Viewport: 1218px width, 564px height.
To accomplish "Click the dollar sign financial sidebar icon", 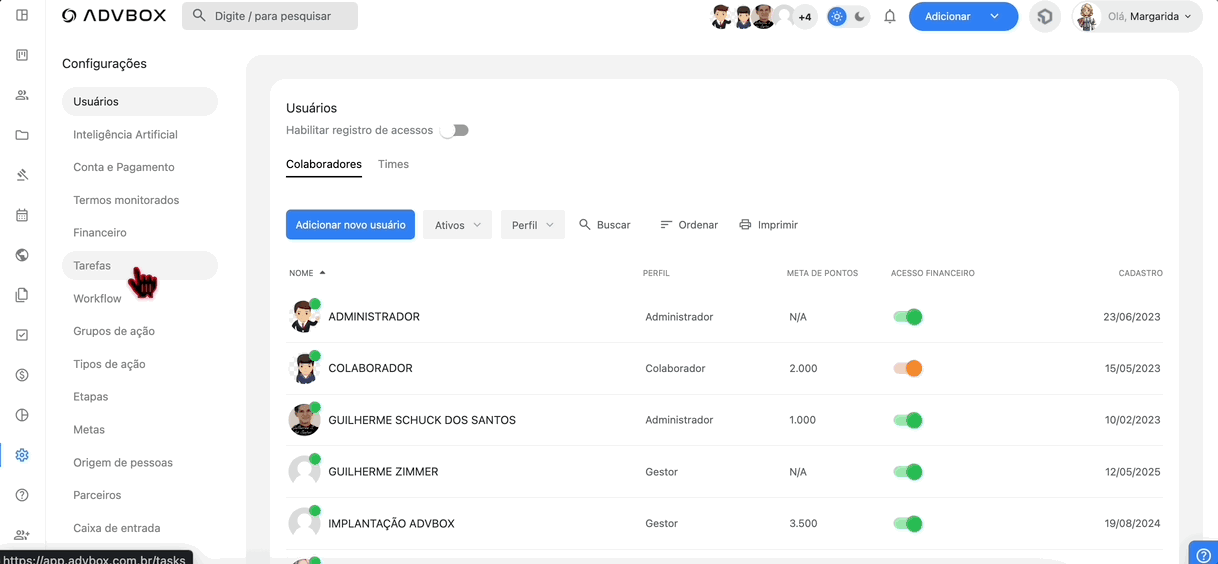I will [22, 375].
